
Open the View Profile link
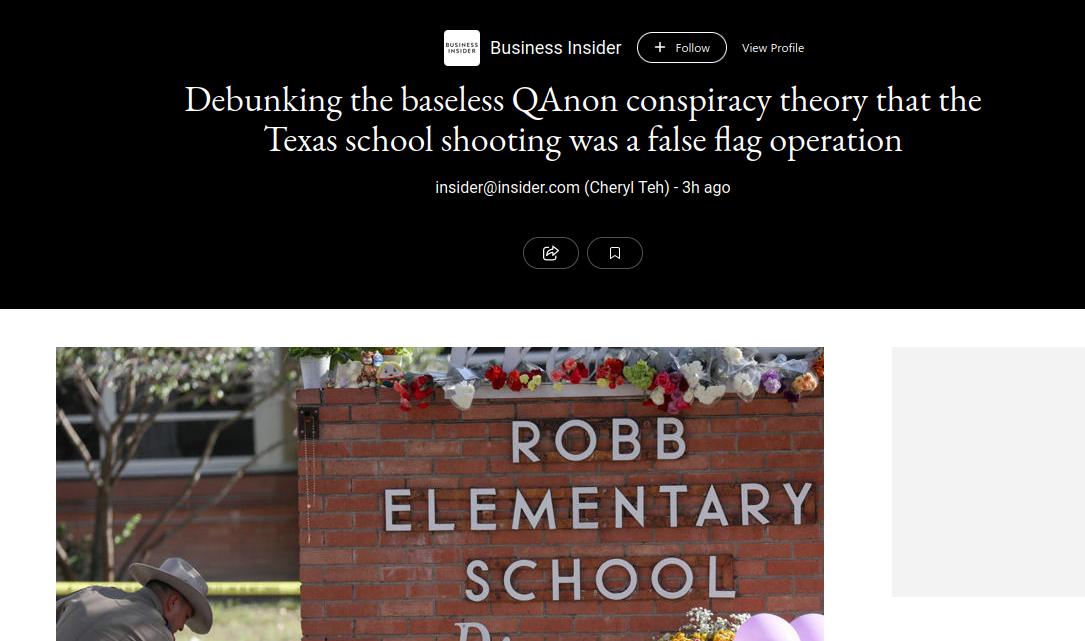[773, 48]
